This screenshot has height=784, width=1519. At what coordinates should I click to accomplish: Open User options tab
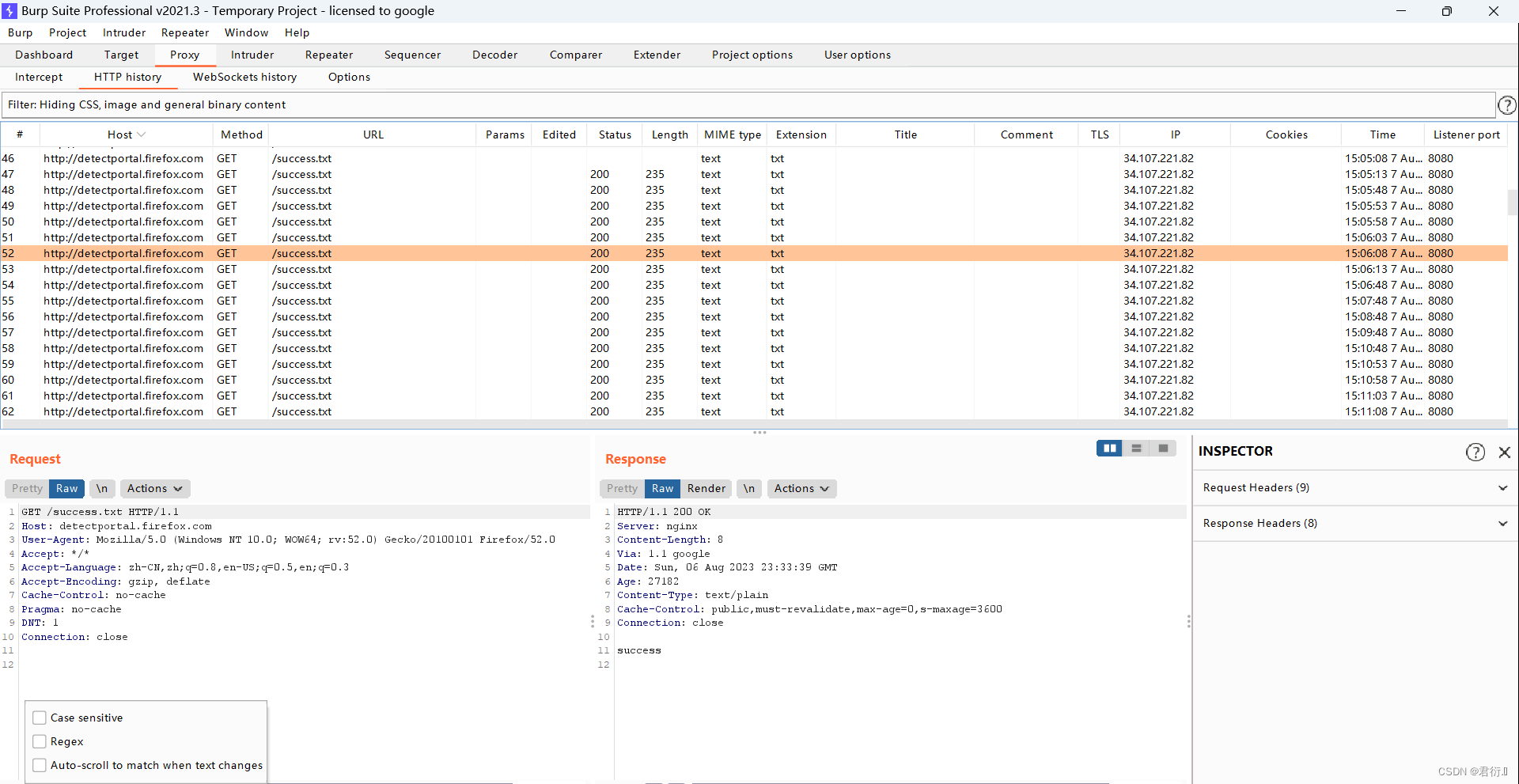858,55
